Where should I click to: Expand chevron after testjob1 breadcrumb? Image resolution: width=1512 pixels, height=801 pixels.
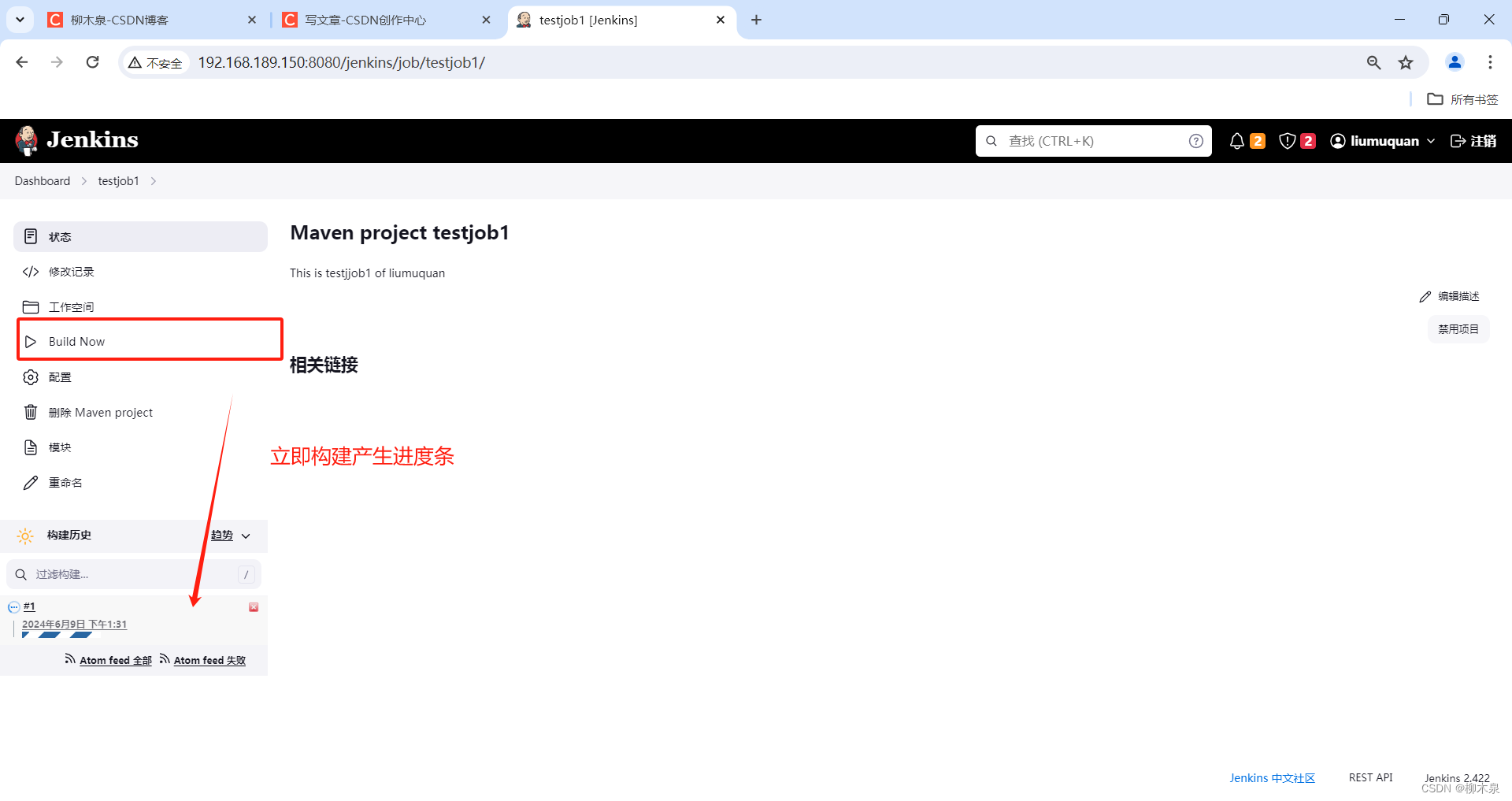(x=154, y=181)
